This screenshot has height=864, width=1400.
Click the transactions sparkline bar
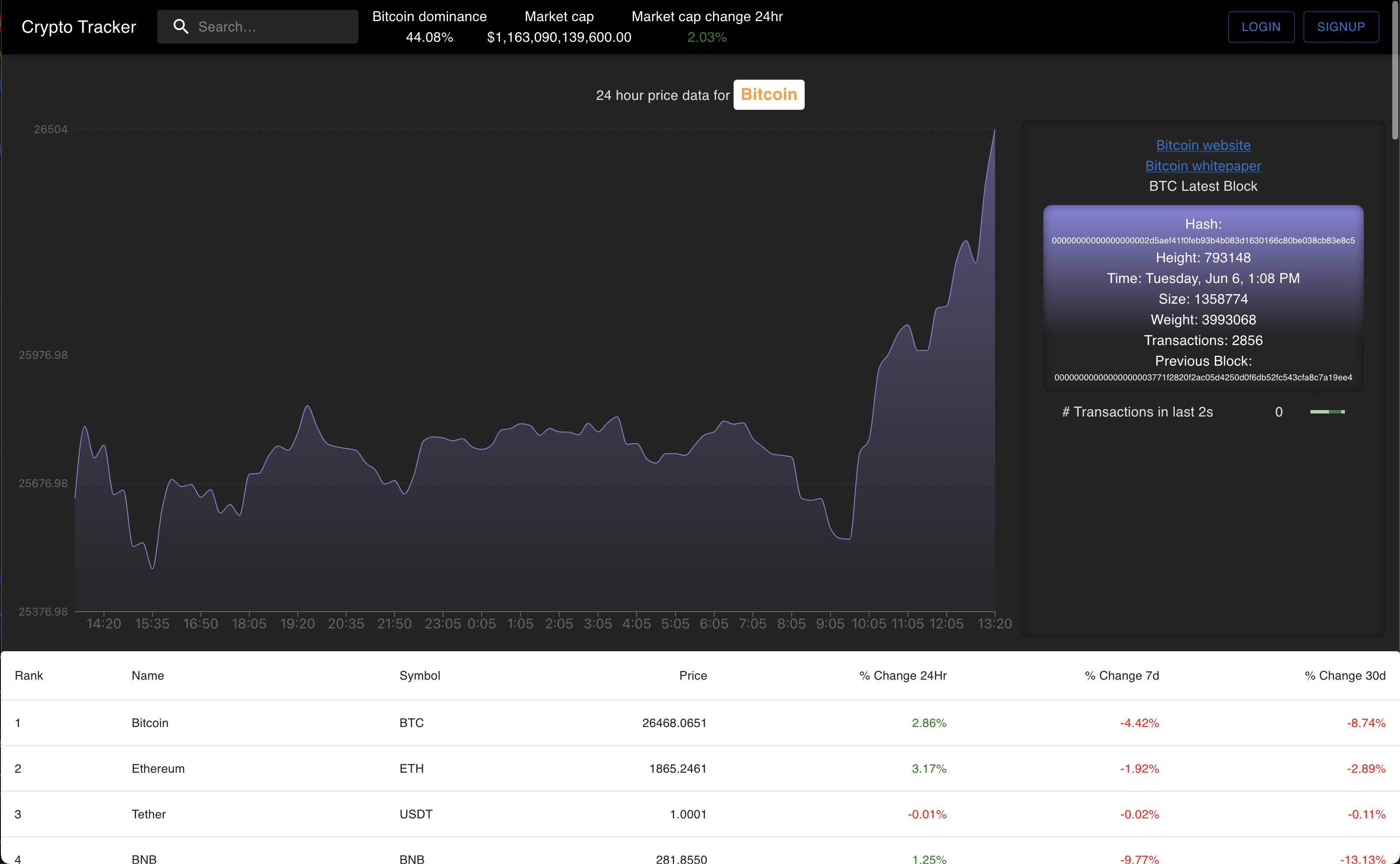click(1327, 411)
